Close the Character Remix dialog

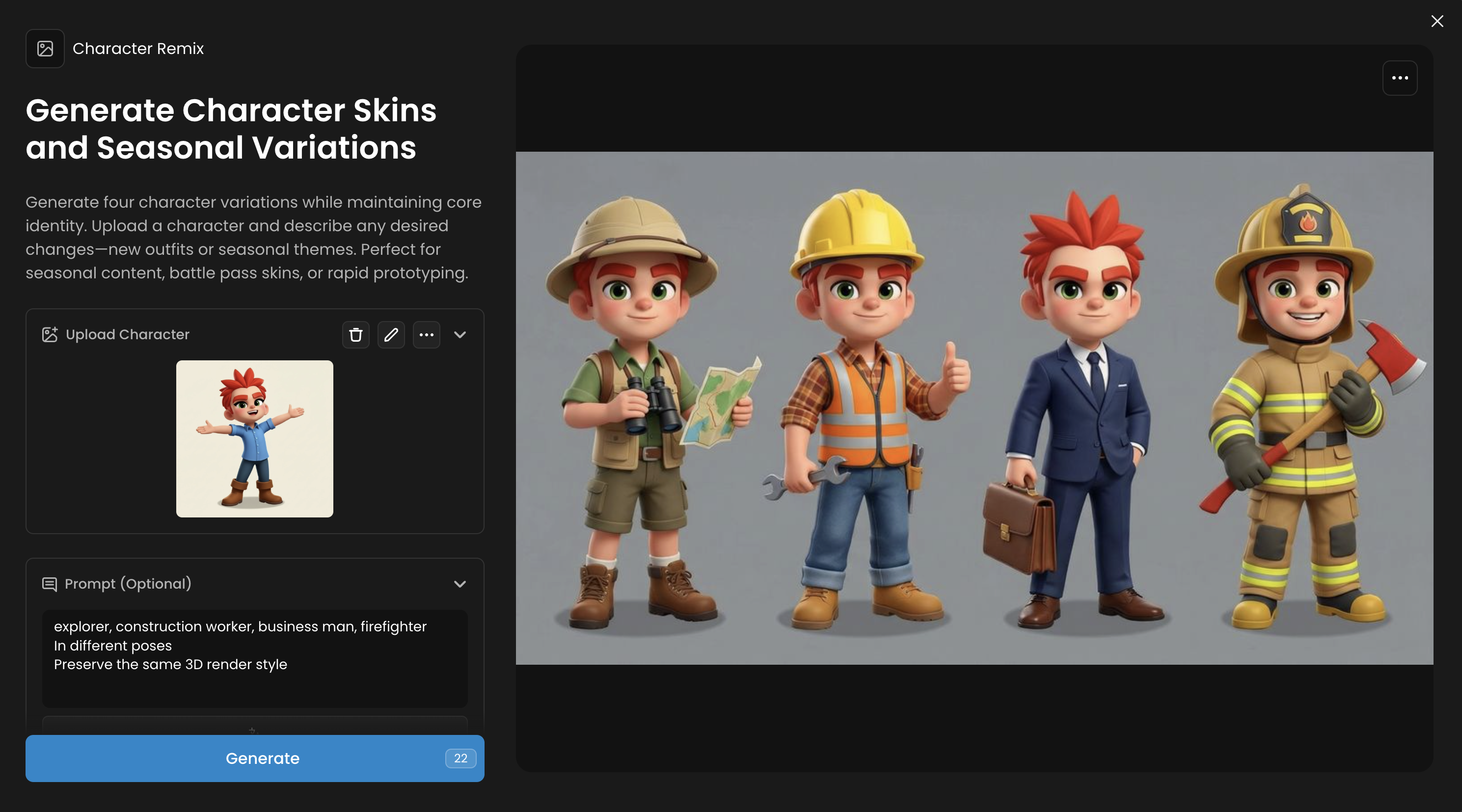coord(1437,22)
